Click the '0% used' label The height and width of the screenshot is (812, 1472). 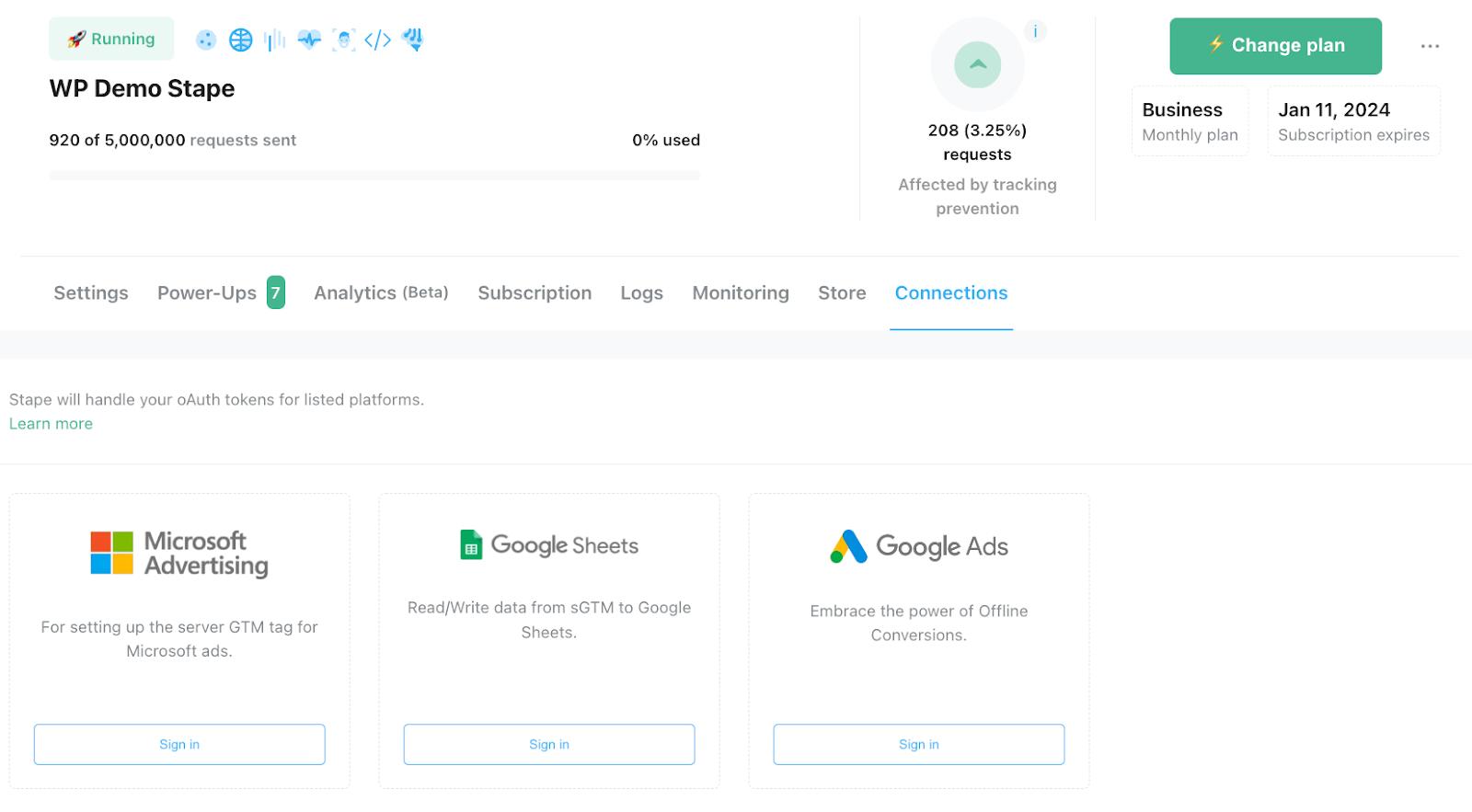pyautogui.click(x=666, y=140)
